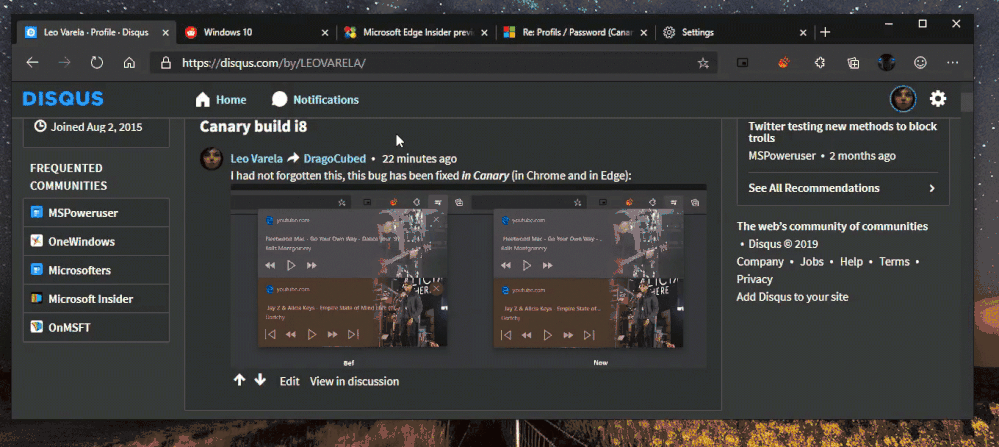Image resolution: width=999 pixels, height=447 pixels.
Task: Switch to Re: Profils / Password tab
Action: coord(576,32)
